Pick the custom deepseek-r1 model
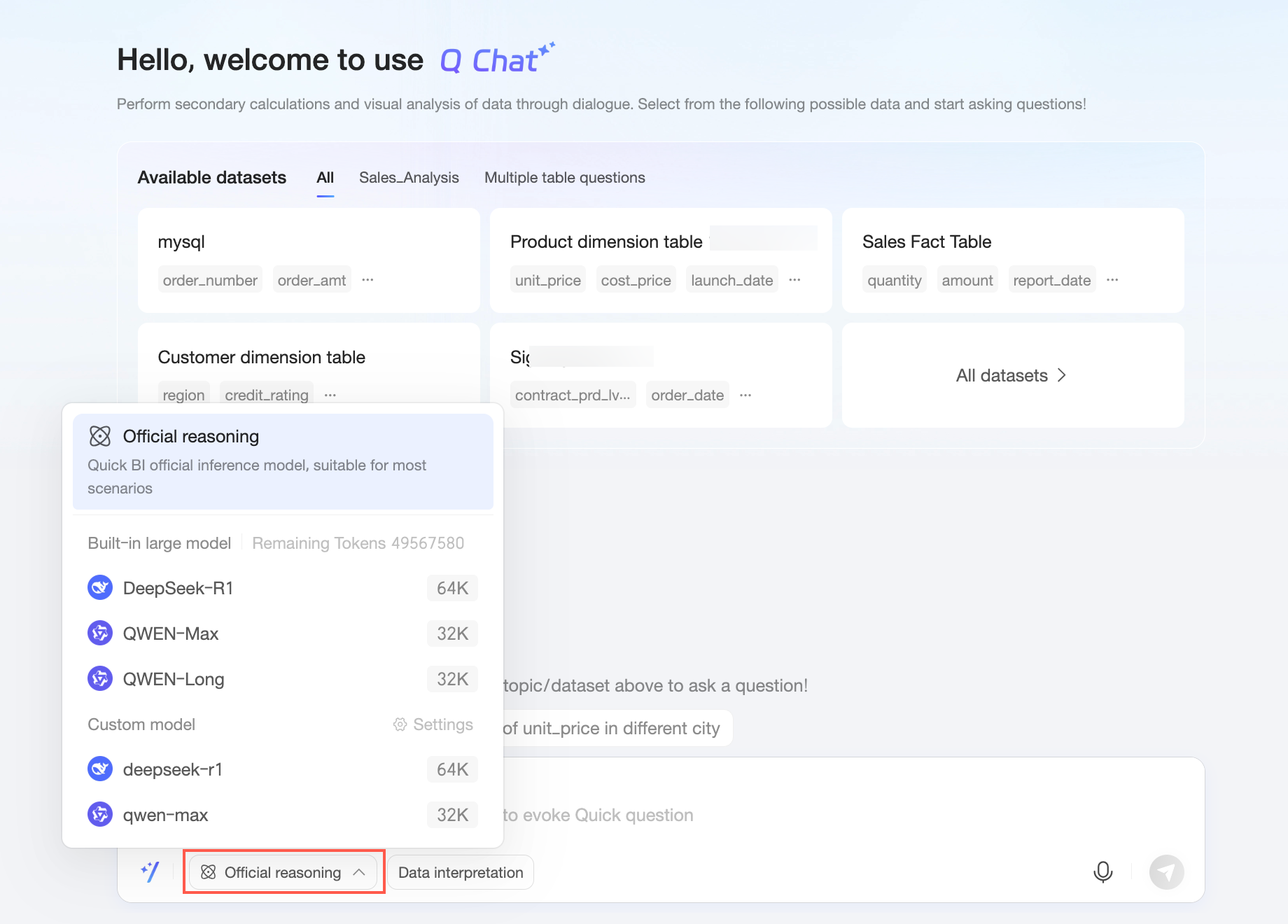Screen dimensions: 1288x924 click(283, 769)
